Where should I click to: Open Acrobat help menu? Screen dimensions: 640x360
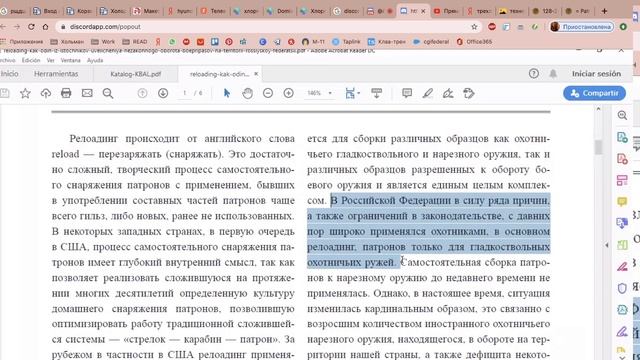[533, 74]
